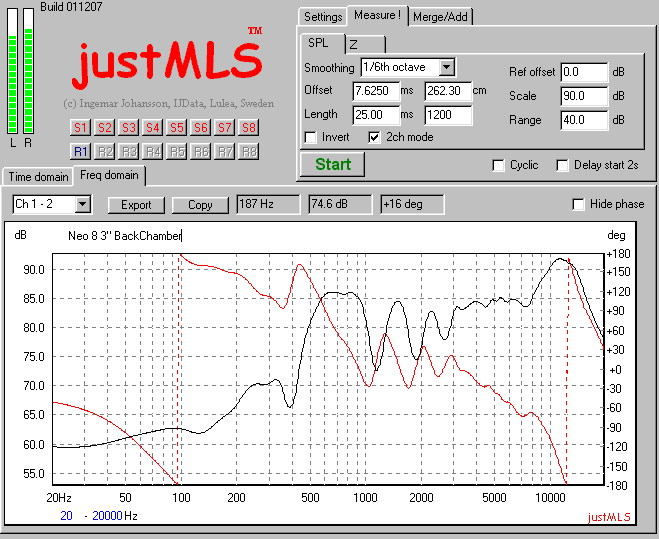Click the green Start button
Screen dimensions: 659x539
coord(332,164)
